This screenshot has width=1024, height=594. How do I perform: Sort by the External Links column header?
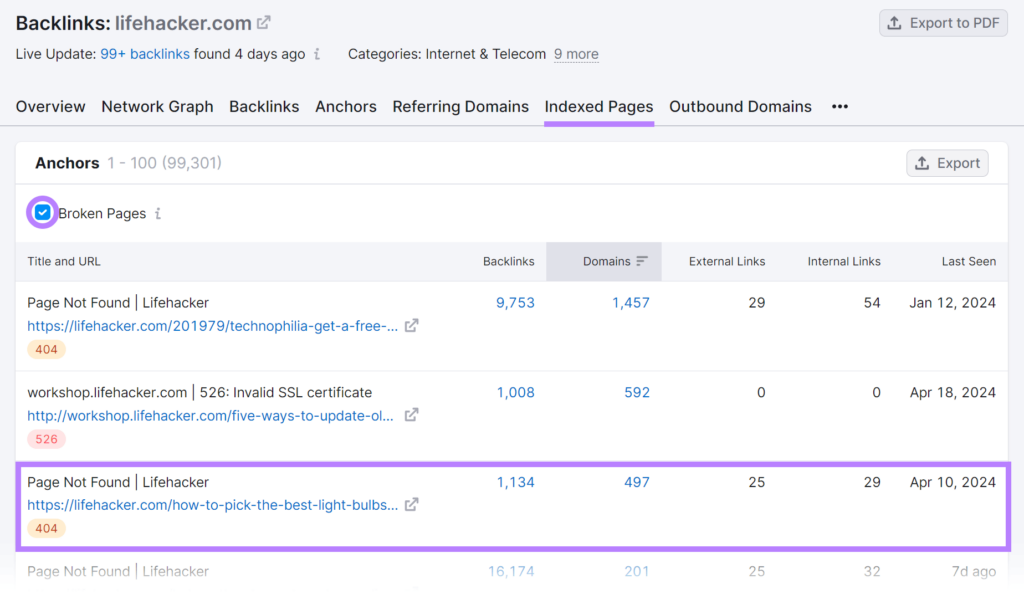[727, 261]
